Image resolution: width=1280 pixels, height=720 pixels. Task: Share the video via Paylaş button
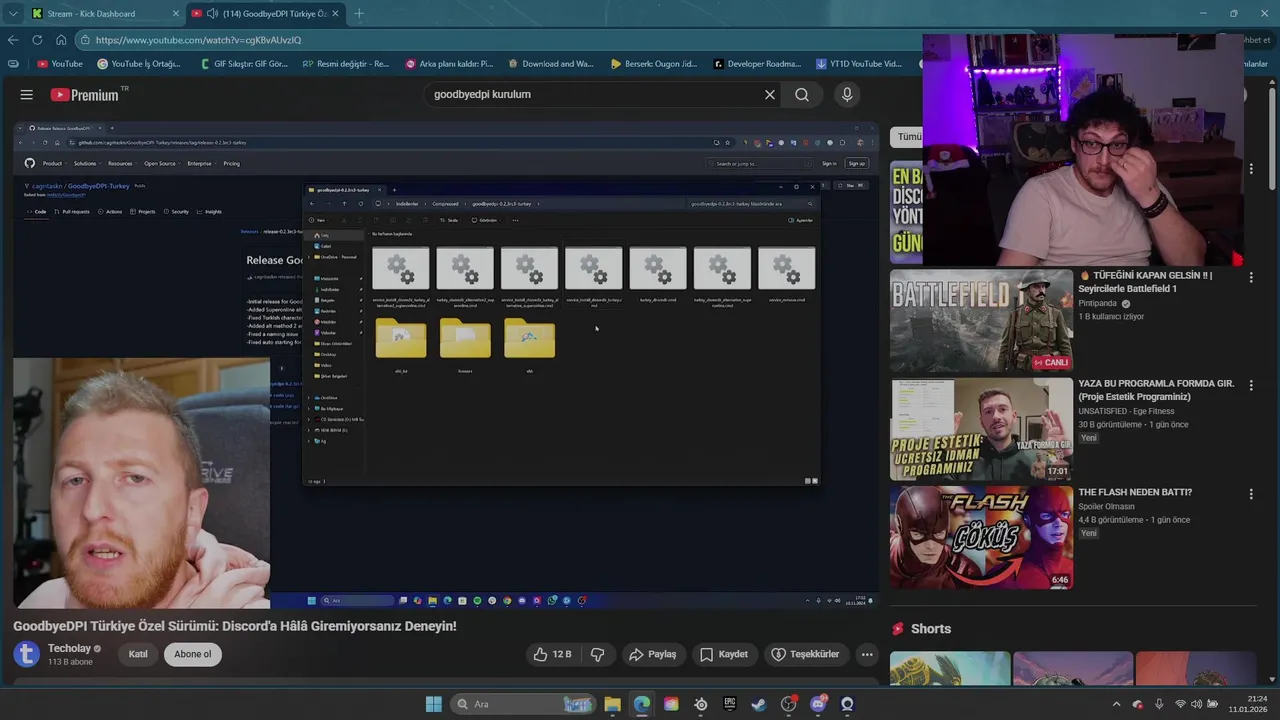[652, 654]
